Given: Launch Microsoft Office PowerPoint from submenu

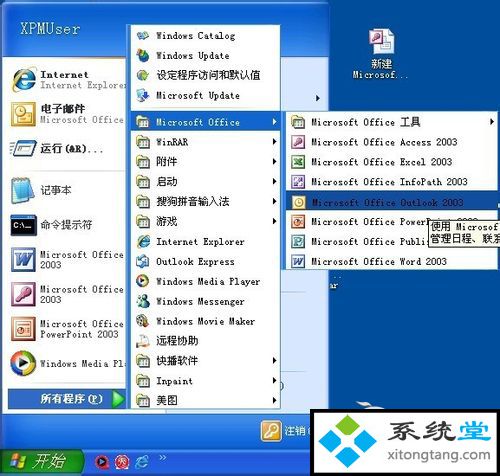Looking at the screenshot, I should [391, 222].
